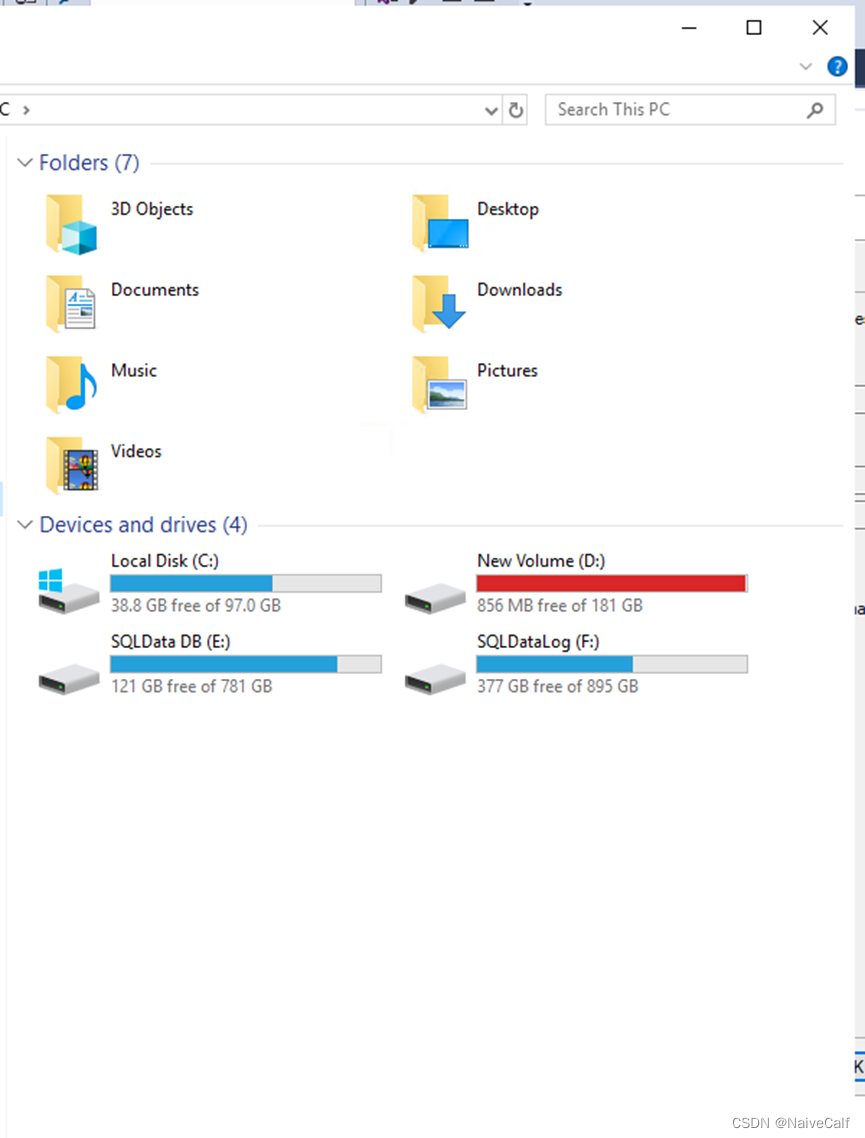Click the red capacity bar of drive D:
This screenshot has height=1138, width=865.
click(x=611, y=583)
